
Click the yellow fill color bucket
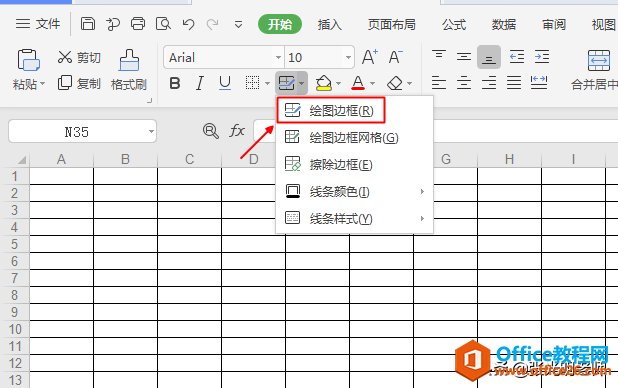324,83
